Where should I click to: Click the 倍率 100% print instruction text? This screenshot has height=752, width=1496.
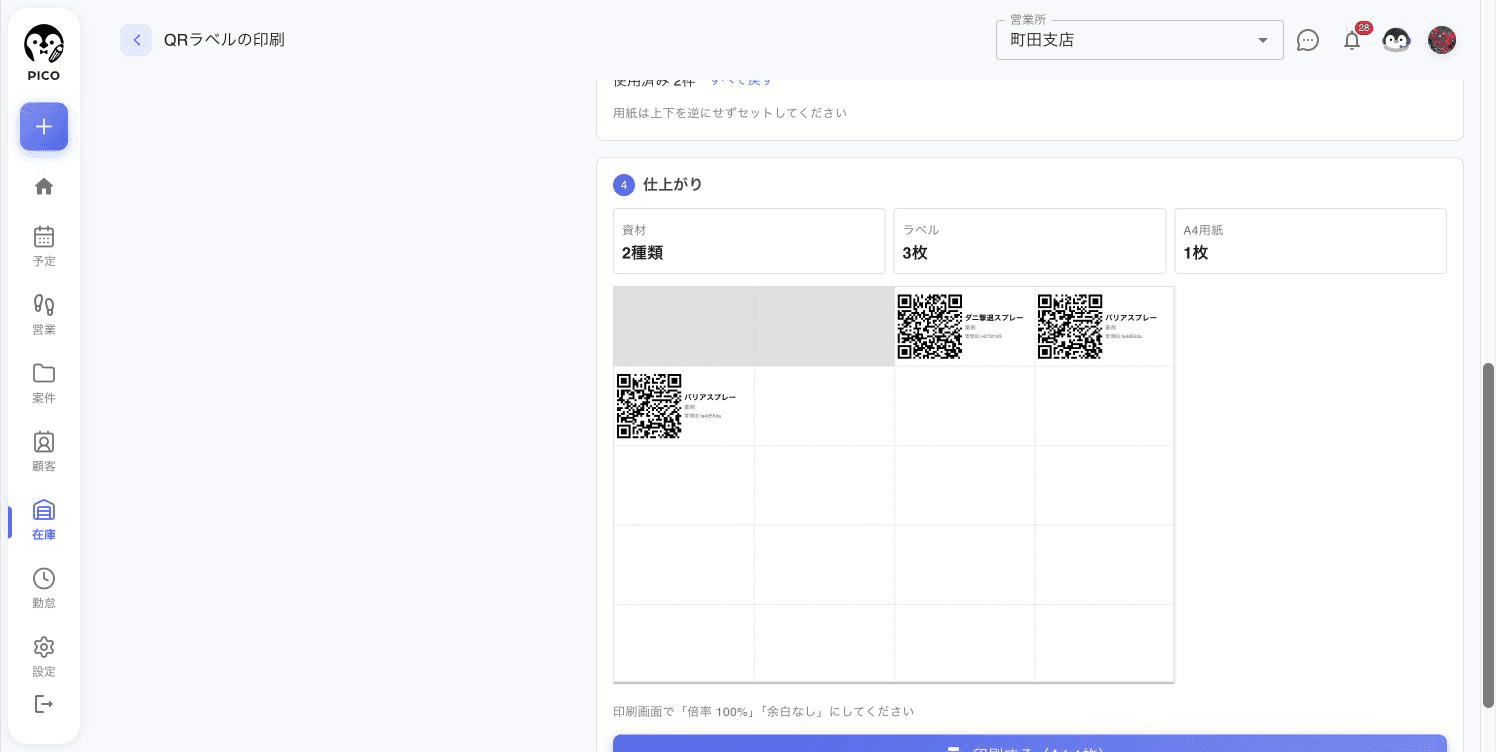coord(763,712)
